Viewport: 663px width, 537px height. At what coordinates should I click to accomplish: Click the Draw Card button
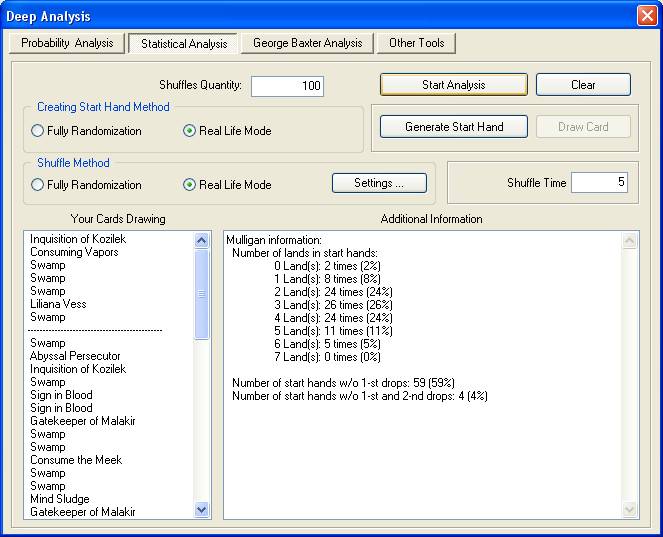(583, 126)
